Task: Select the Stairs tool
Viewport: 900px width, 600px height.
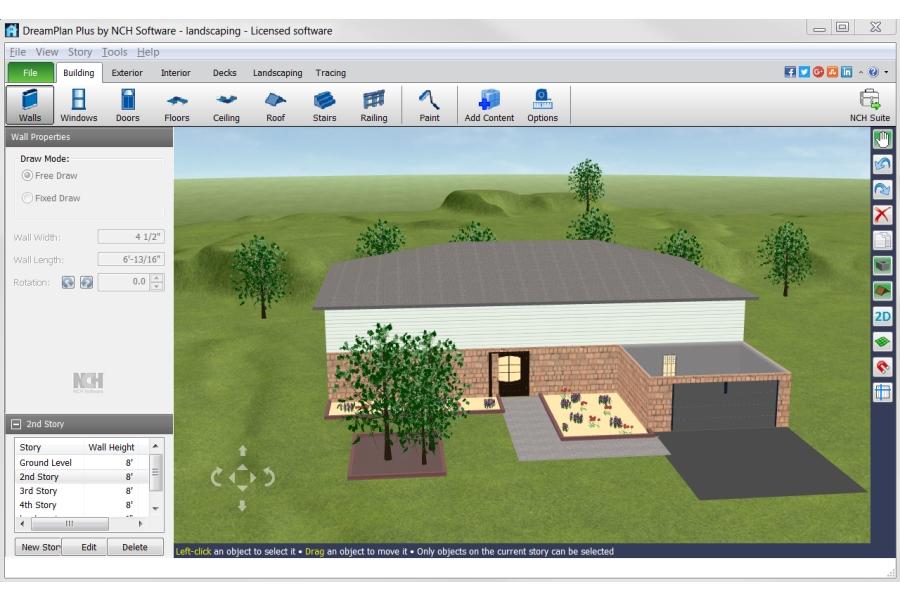Action: coord(324,105)
